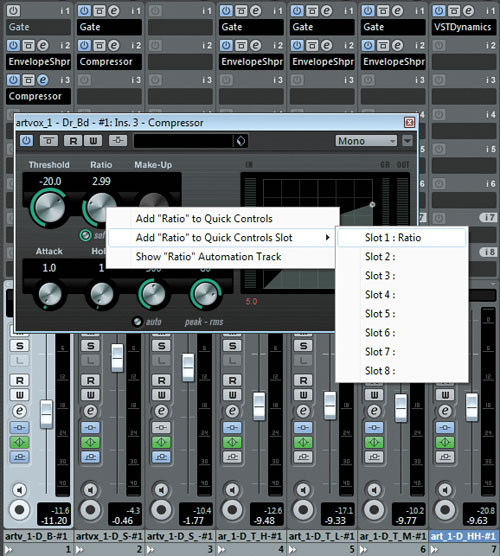The image size is (500, 556).
Task: Enable Write automation (W) in Compressor window
Action: click(x=93, y=141)
